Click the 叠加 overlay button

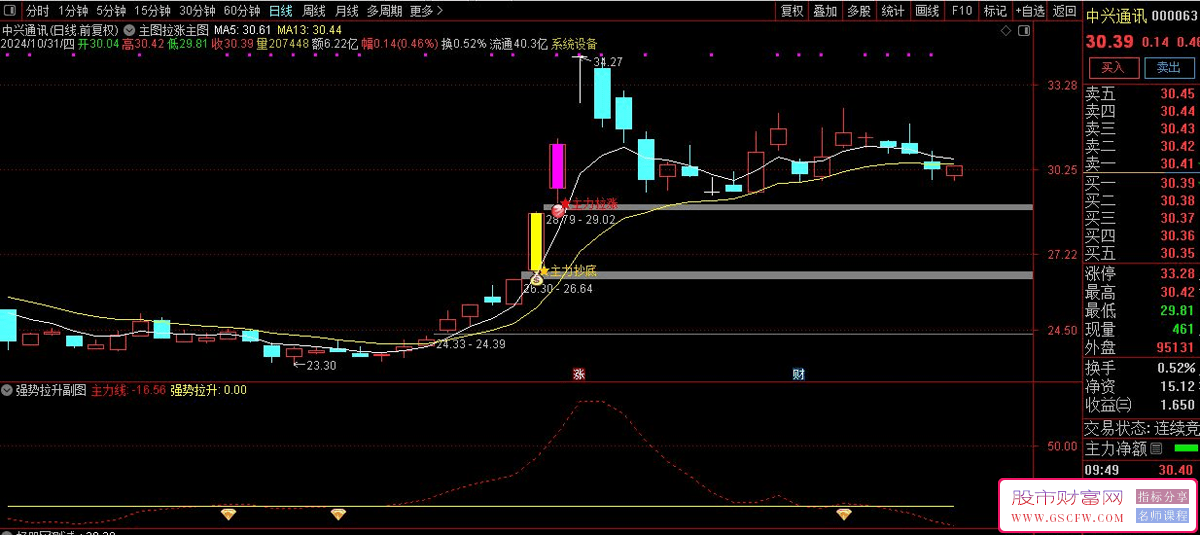[825, 11]
